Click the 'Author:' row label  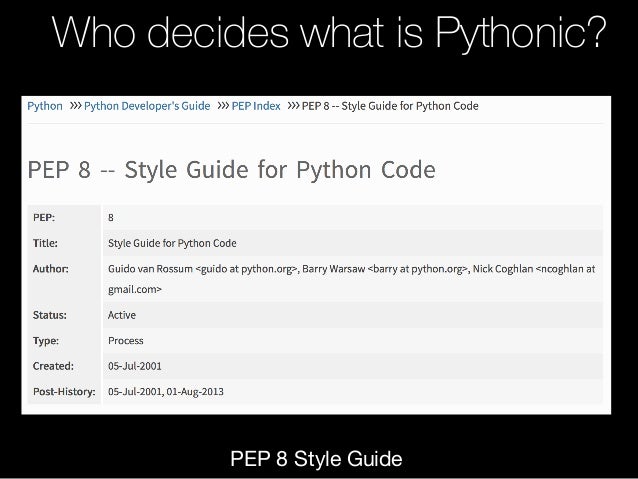coord(51,269)
